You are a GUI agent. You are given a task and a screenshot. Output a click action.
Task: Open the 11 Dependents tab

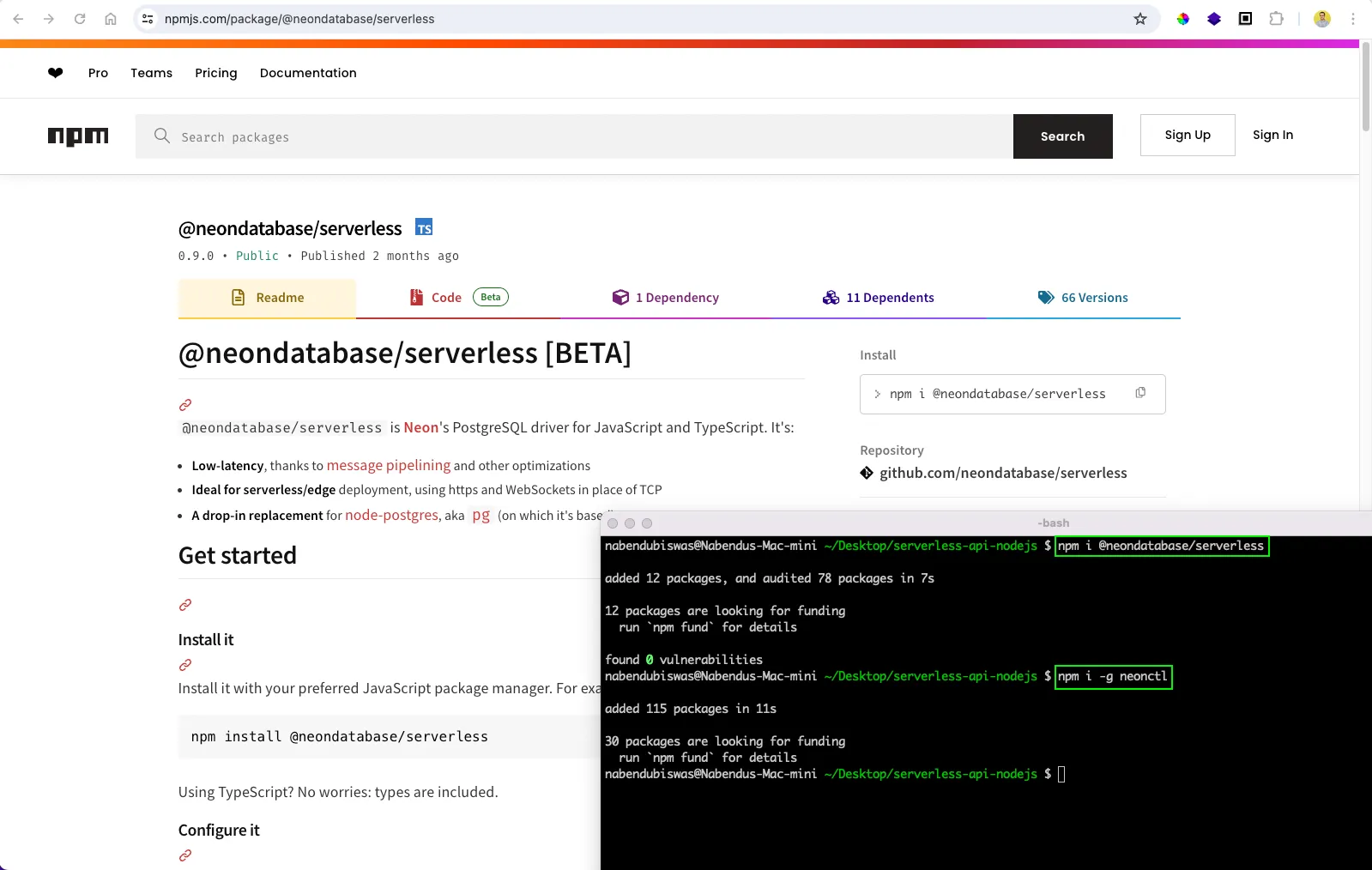click(879, 298)
